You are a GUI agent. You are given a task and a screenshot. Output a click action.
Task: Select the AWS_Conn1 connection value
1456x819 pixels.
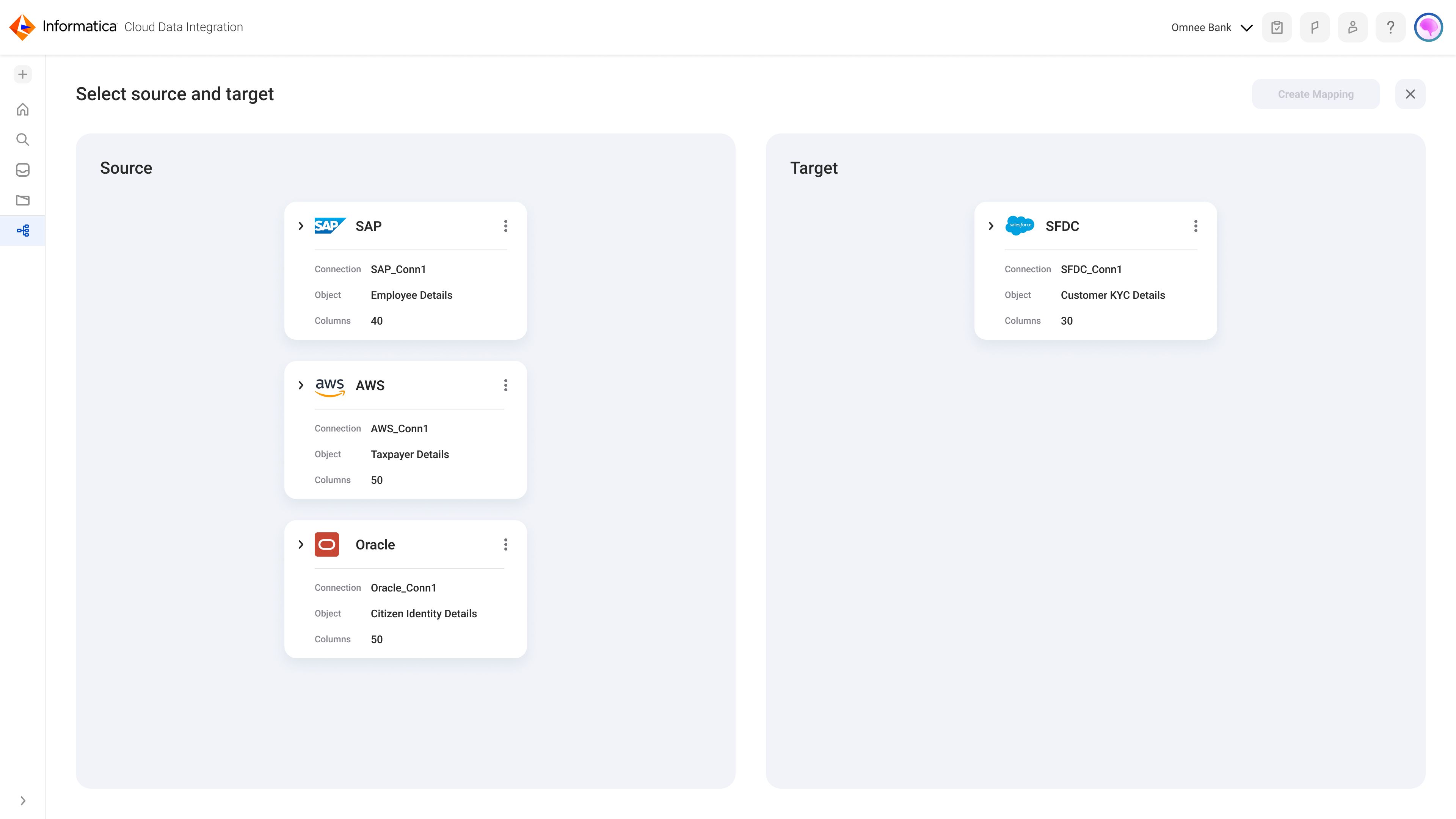point(400,428)
